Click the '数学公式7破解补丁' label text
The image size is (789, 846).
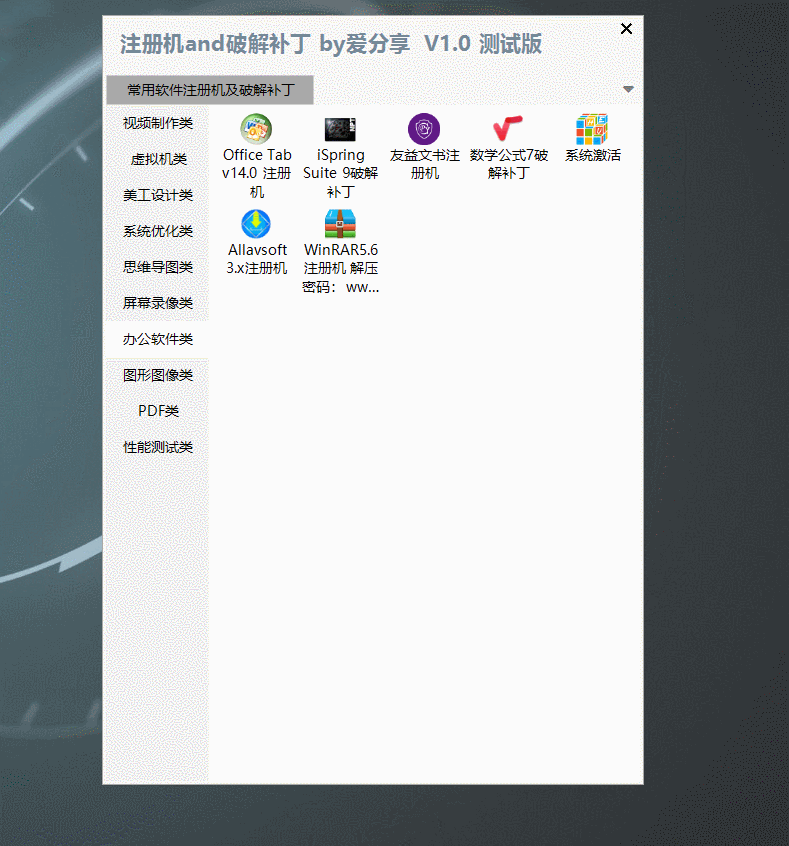point(508,164)
